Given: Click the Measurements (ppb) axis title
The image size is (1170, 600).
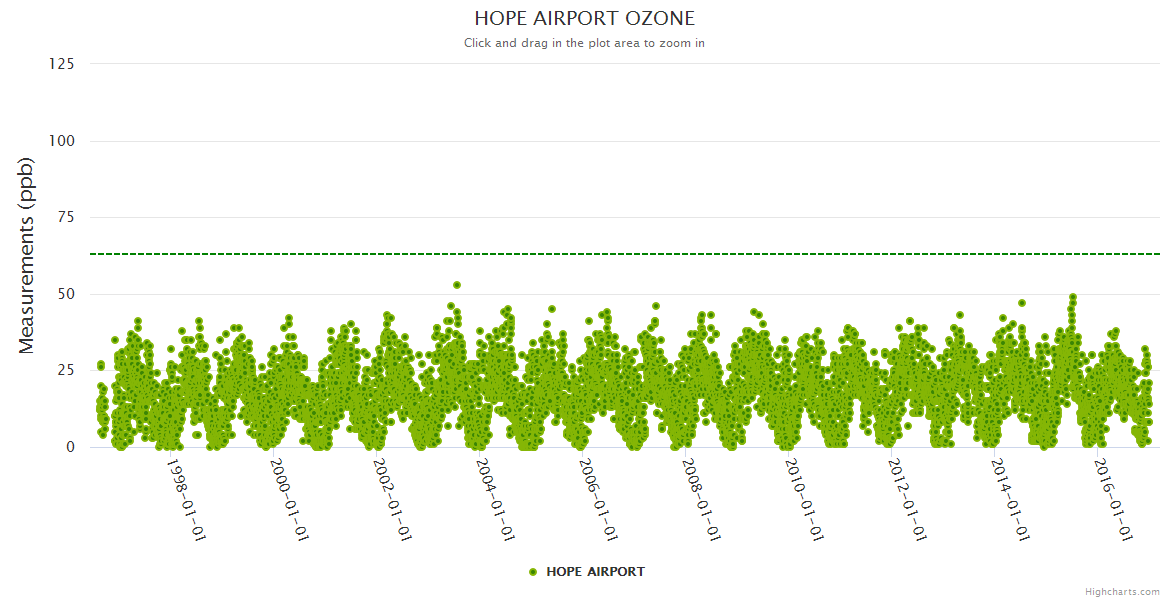Looking at the screenshot, I should pyautogui.click(x=27, y=255).
